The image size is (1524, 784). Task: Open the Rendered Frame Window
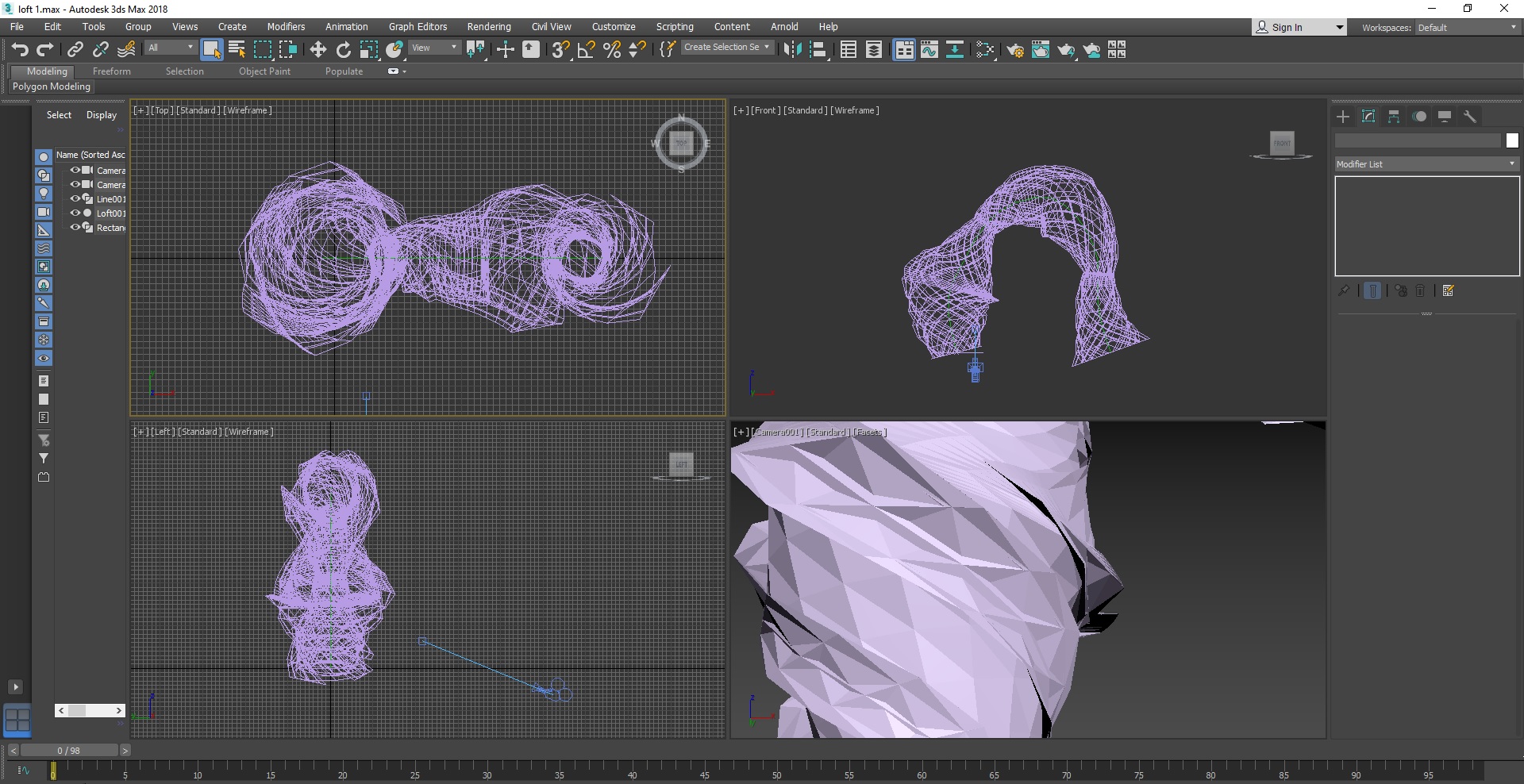point(1041,50)
